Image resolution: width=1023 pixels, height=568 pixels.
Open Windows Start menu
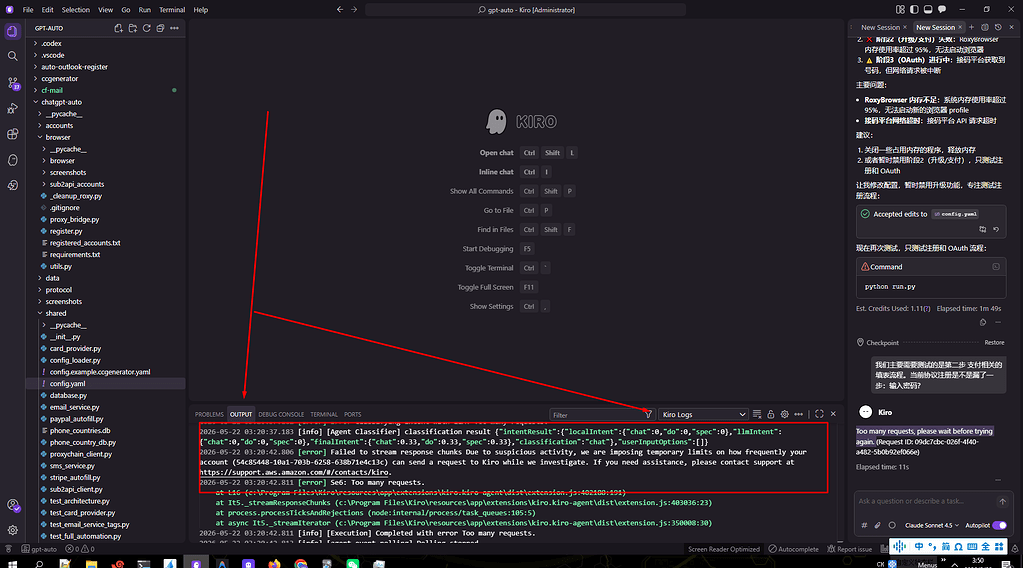coord(12,563)
